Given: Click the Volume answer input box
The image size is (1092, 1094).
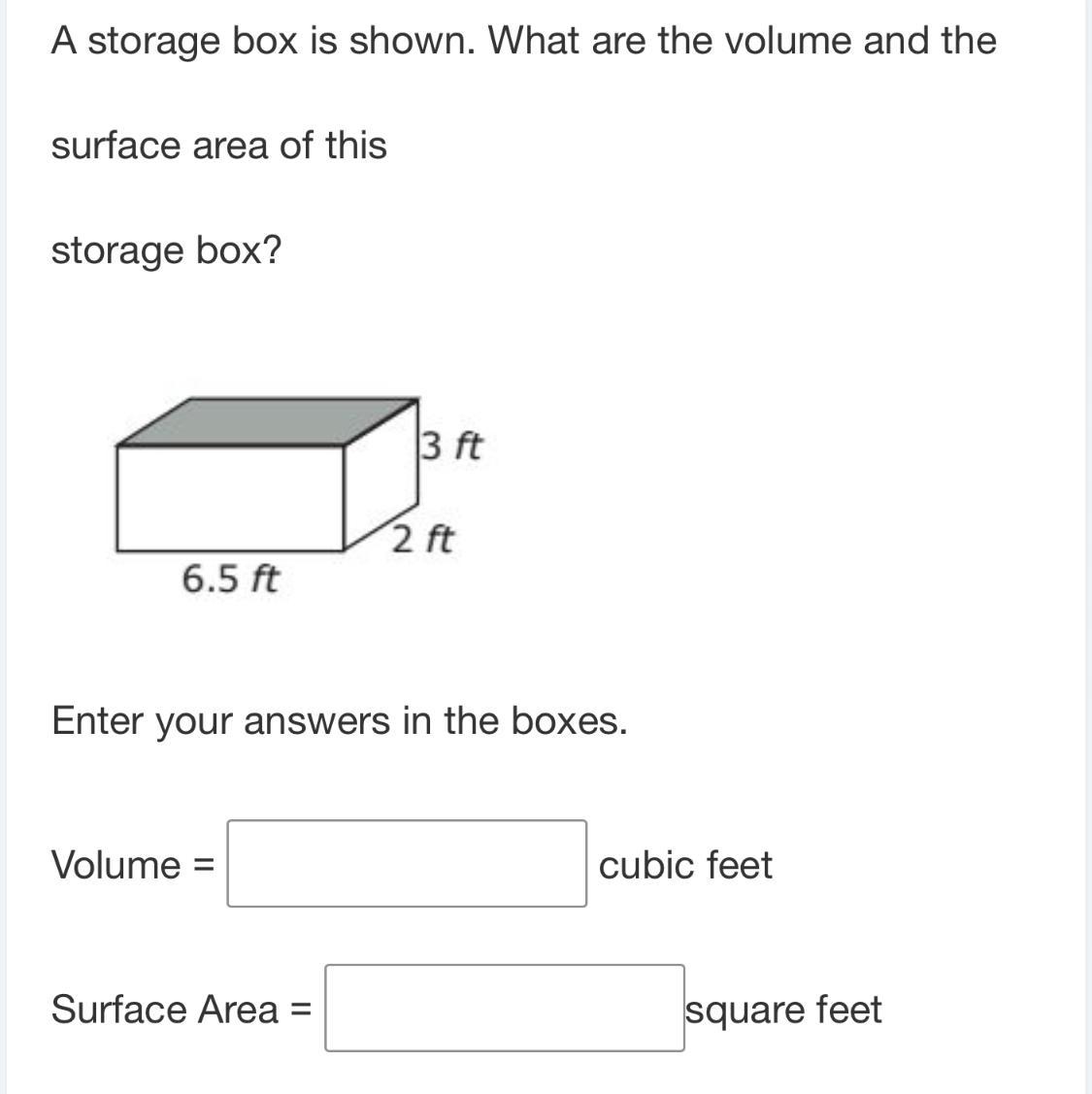Looking at the screenshot, I should pos(407,863).
